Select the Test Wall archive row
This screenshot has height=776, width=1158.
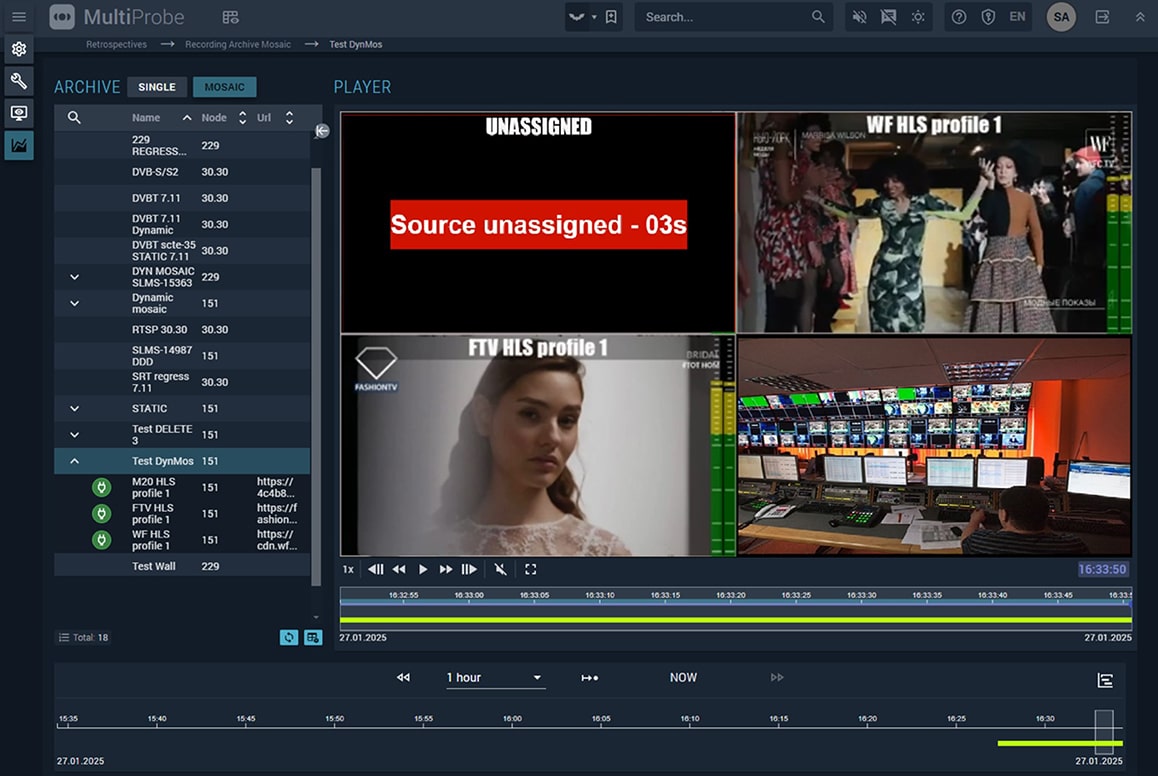tap(182, 566)
